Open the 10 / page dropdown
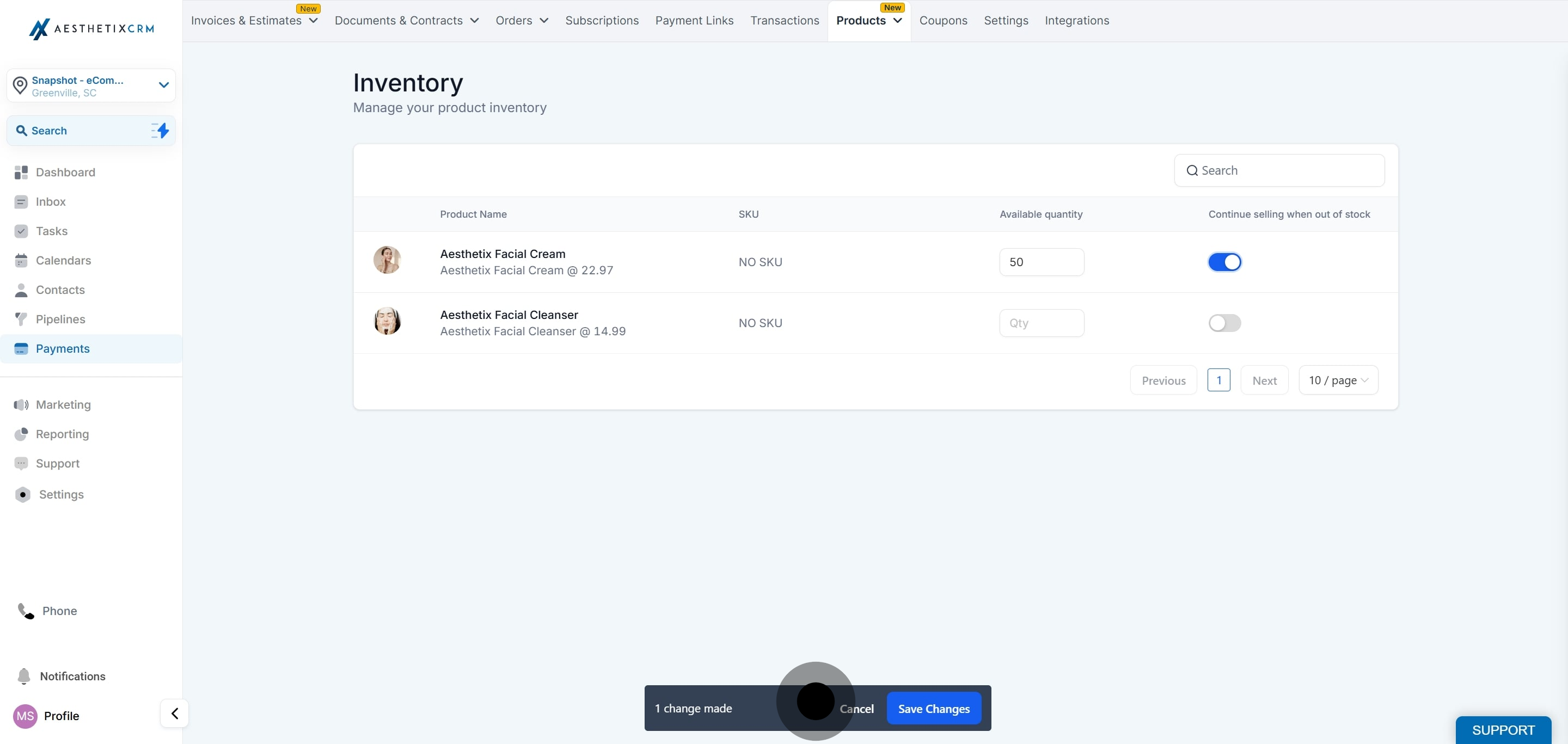The width and height of the screenshot is (1568, 744). click(1338, 380)
